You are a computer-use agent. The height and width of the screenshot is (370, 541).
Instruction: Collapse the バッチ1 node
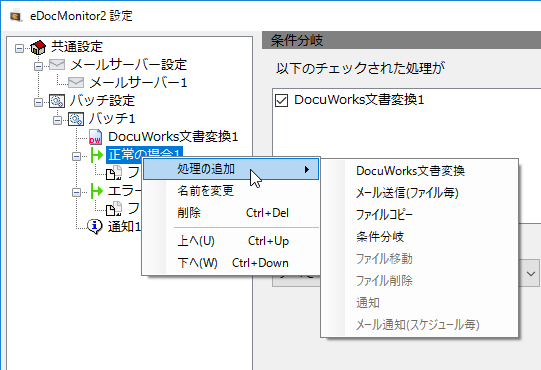click(57, 120)
